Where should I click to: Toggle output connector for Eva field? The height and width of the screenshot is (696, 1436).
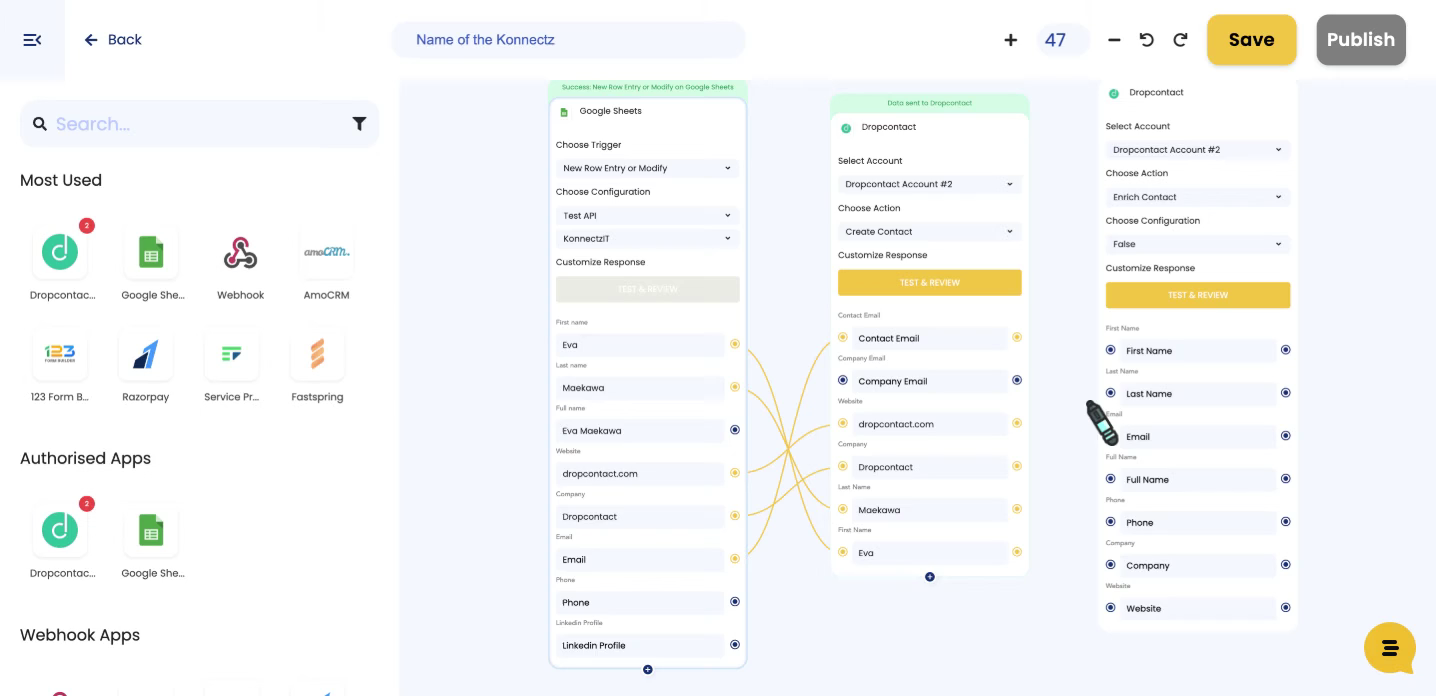tap(735, 344)
